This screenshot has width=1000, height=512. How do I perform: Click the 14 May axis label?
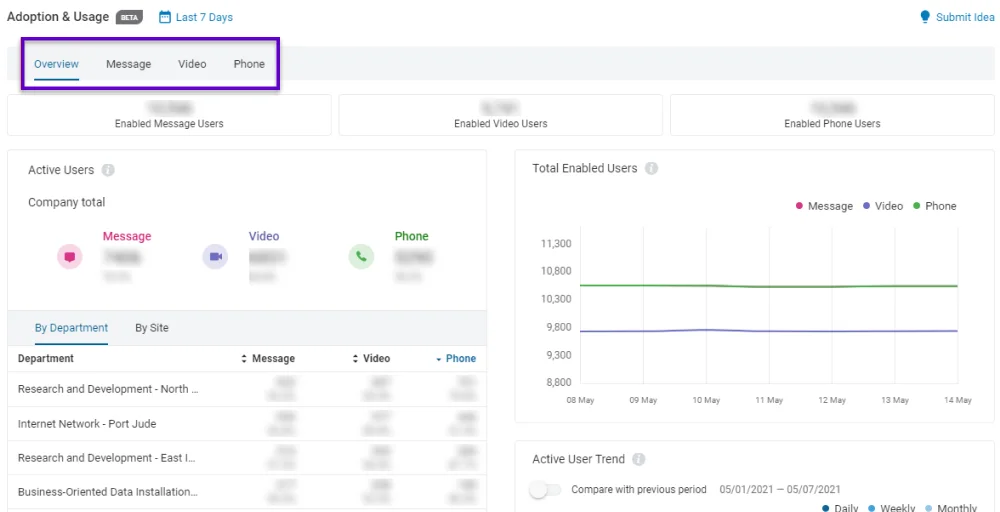[x=957, y=400]
